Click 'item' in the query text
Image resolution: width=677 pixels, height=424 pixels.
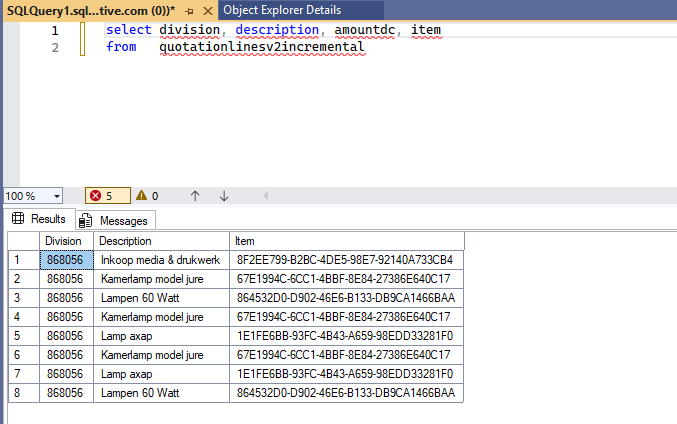[x=426, y=30]
